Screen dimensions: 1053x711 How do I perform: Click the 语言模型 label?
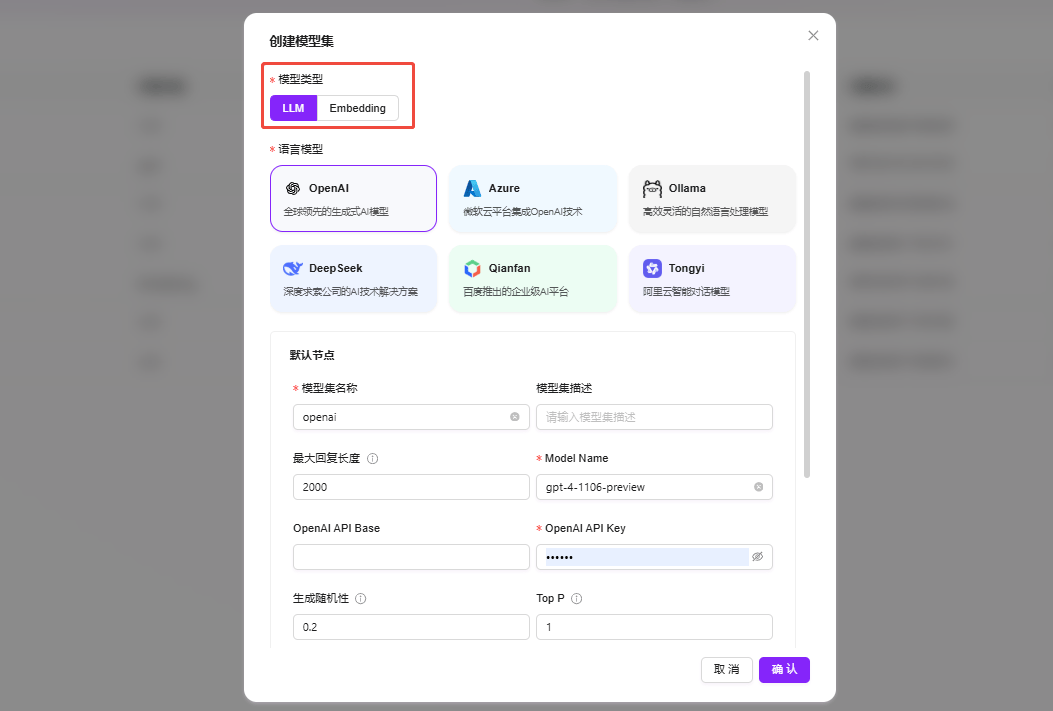(301, 149)
